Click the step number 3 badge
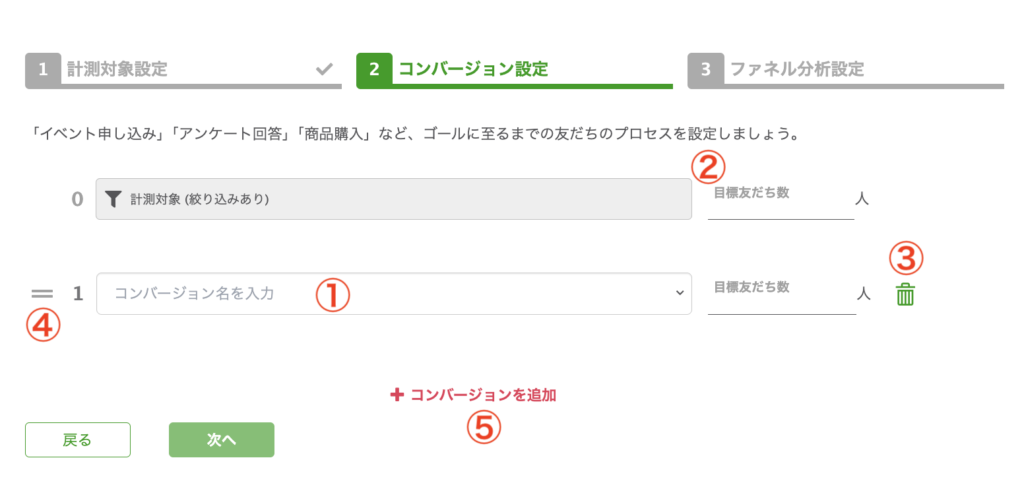 [x=705, y=70]
